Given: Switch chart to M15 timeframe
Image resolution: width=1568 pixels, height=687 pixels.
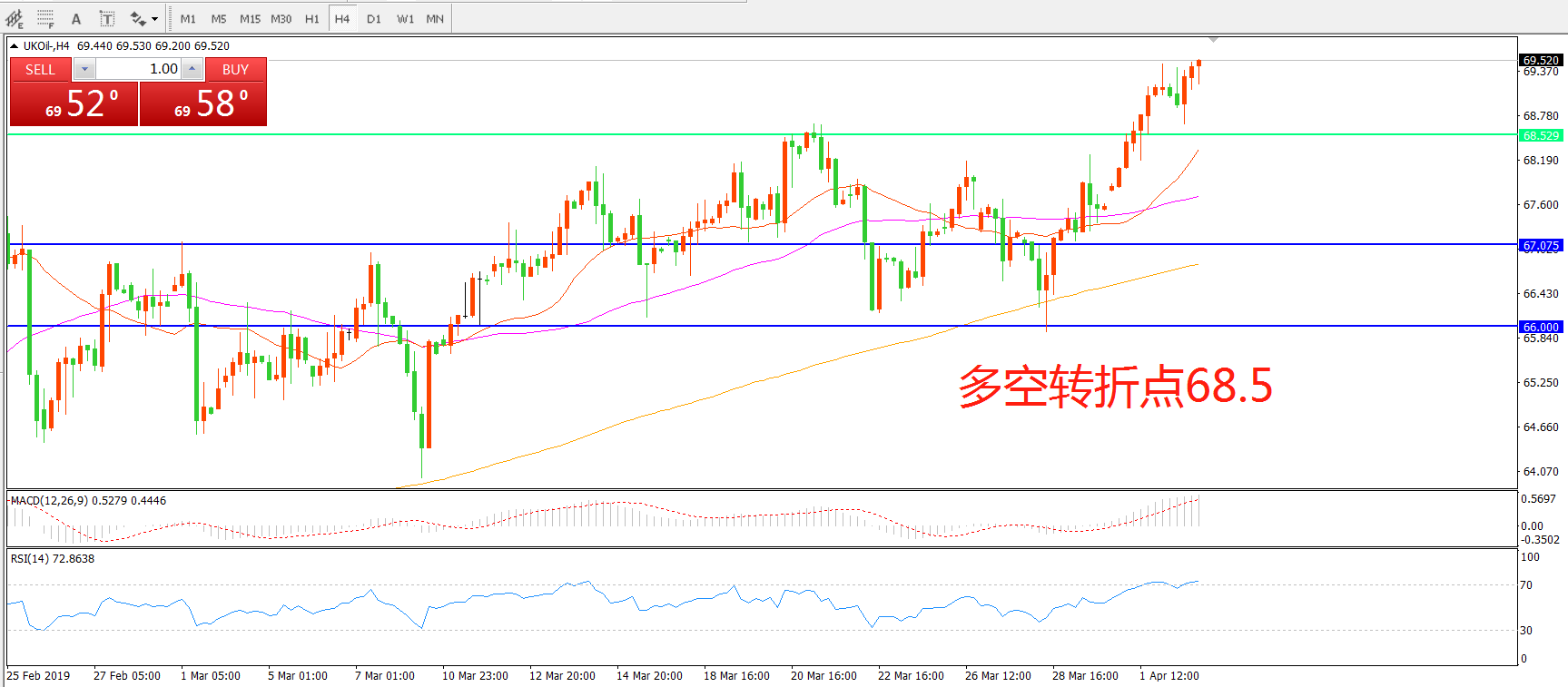Looking at the screenshot, I should pyautogui.click(x=250, y=18).
